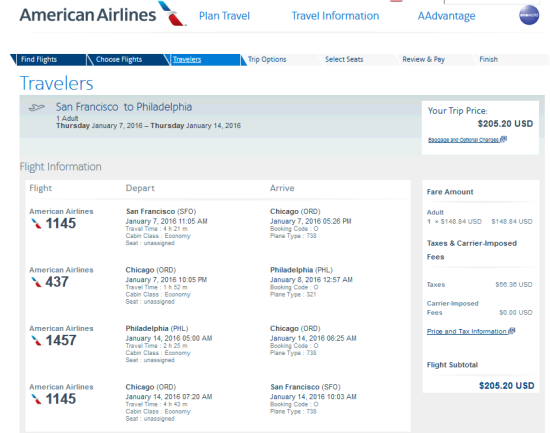The width and height of the screenshot is (550, 433).
Task: Click the oneworld globe icon
Action: pyautogui.click(x=529, y=15)
